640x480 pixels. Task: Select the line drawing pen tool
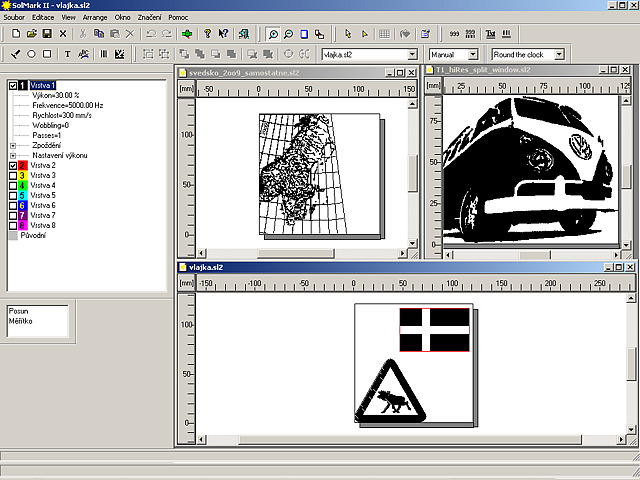pyautogui.click(x=16, y=54)
